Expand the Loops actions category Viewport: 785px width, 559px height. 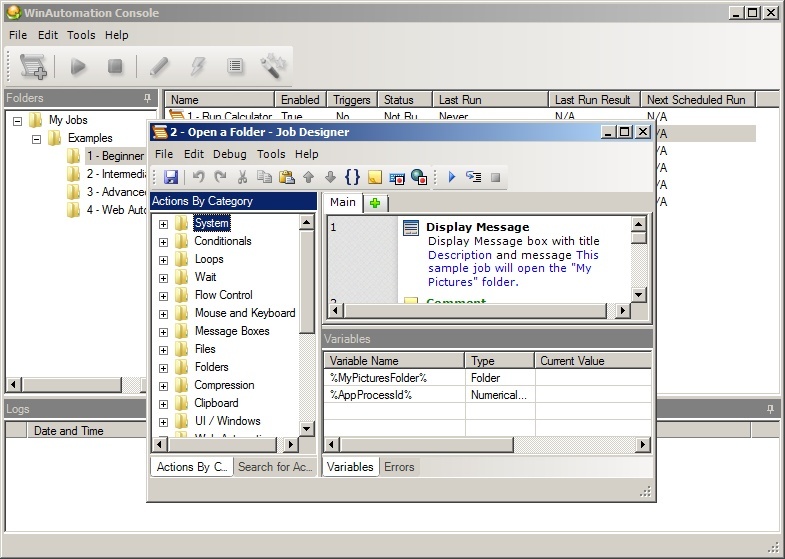pyautogui.click(x=163, y=260)
